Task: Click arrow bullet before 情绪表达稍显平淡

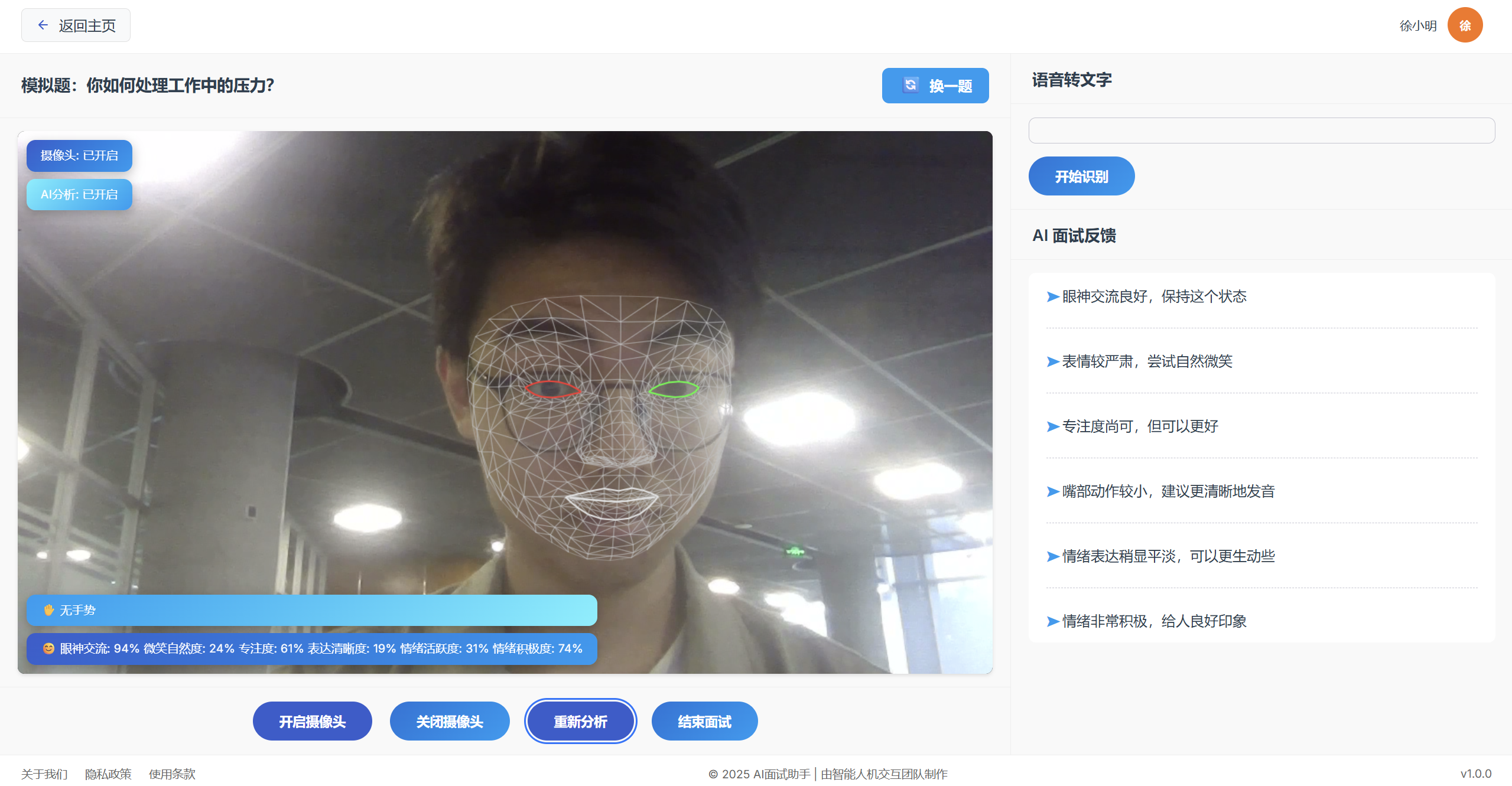Action: pyautogui.click(x=1052, y=556)
